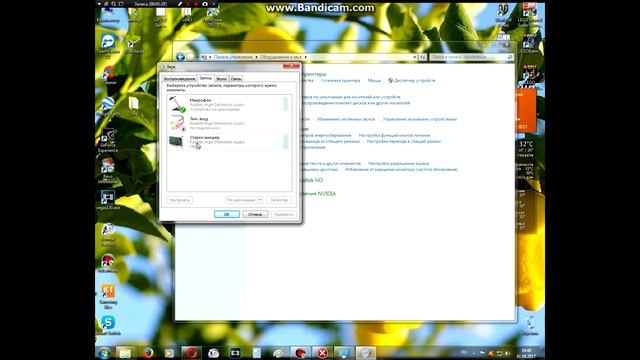This screenshot has height=360, width=640.
Task: Open Настройка функций кнопок питания link
Action: [394, 135]
